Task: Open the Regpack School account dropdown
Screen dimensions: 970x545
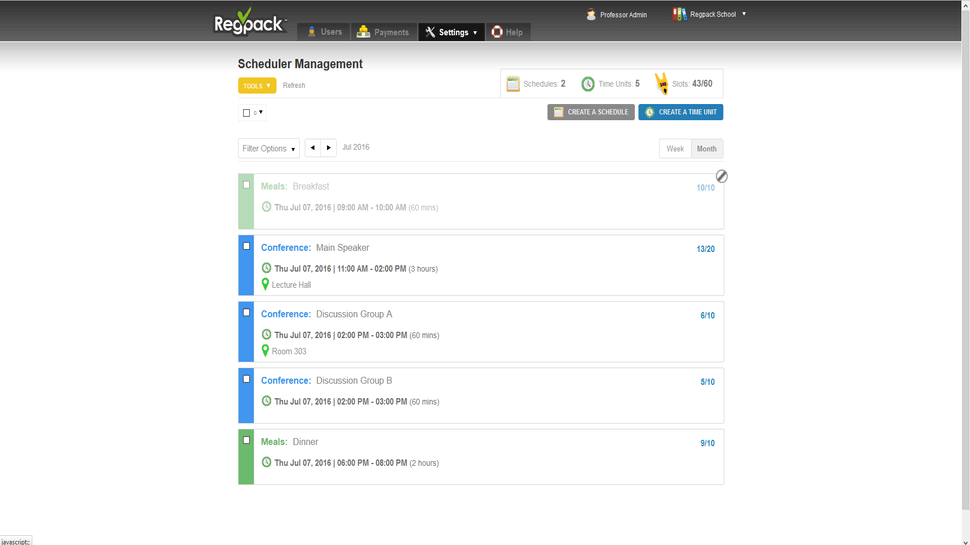Action: tap(710, 15)
